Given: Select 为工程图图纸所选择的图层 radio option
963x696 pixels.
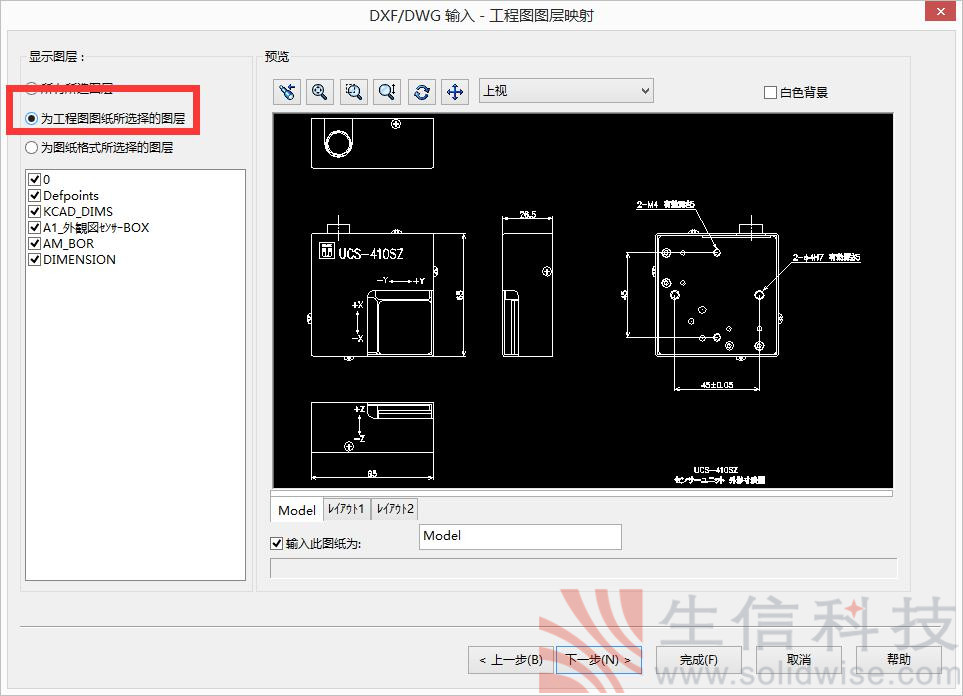Looking at the screenshot, I should click(32, 119).
